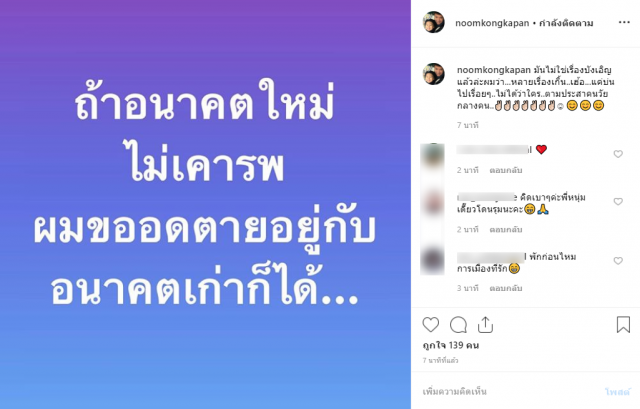
Task: Click the noomkongkapan username in header
Action: click(492, 23)
